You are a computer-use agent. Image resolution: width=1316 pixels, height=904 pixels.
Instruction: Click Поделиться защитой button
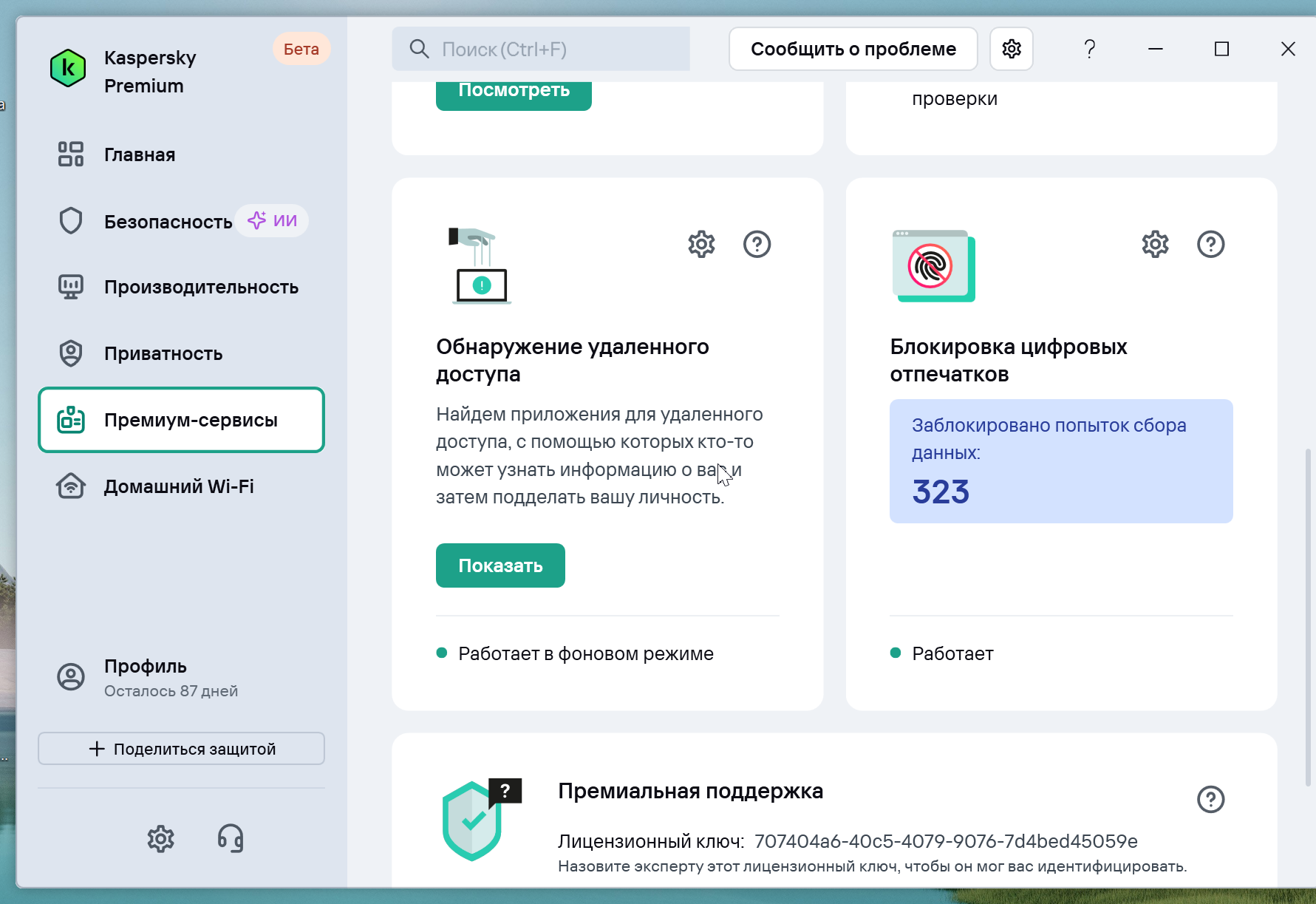[181, 749]
